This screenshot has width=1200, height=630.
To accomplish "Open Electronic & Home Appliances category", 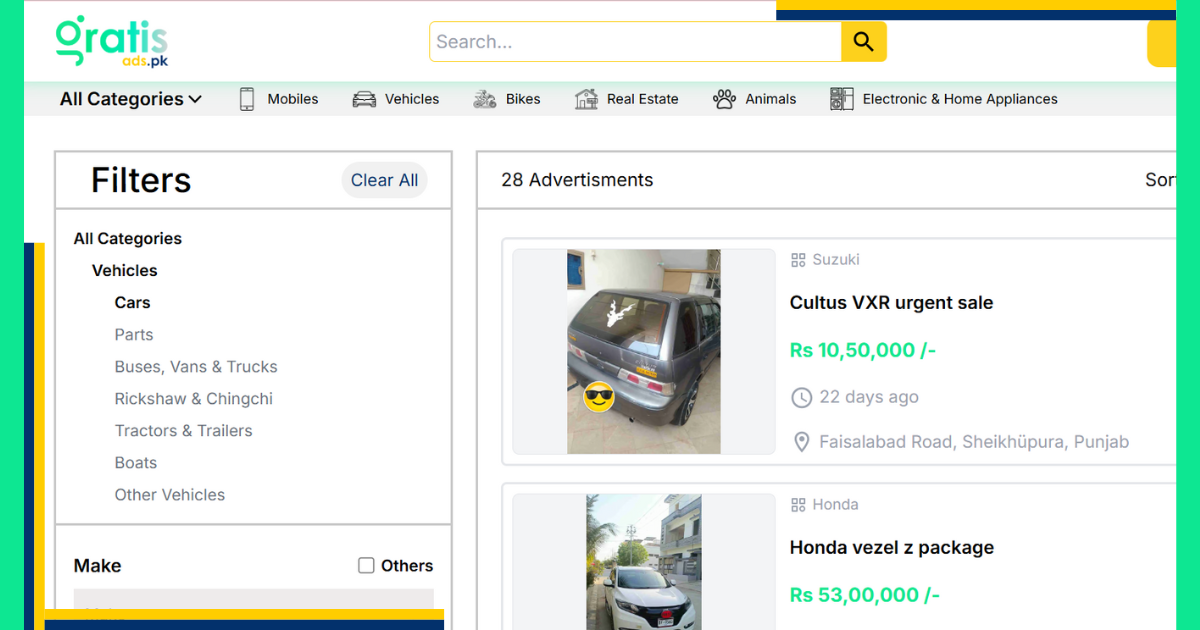I will click(960, 99).
